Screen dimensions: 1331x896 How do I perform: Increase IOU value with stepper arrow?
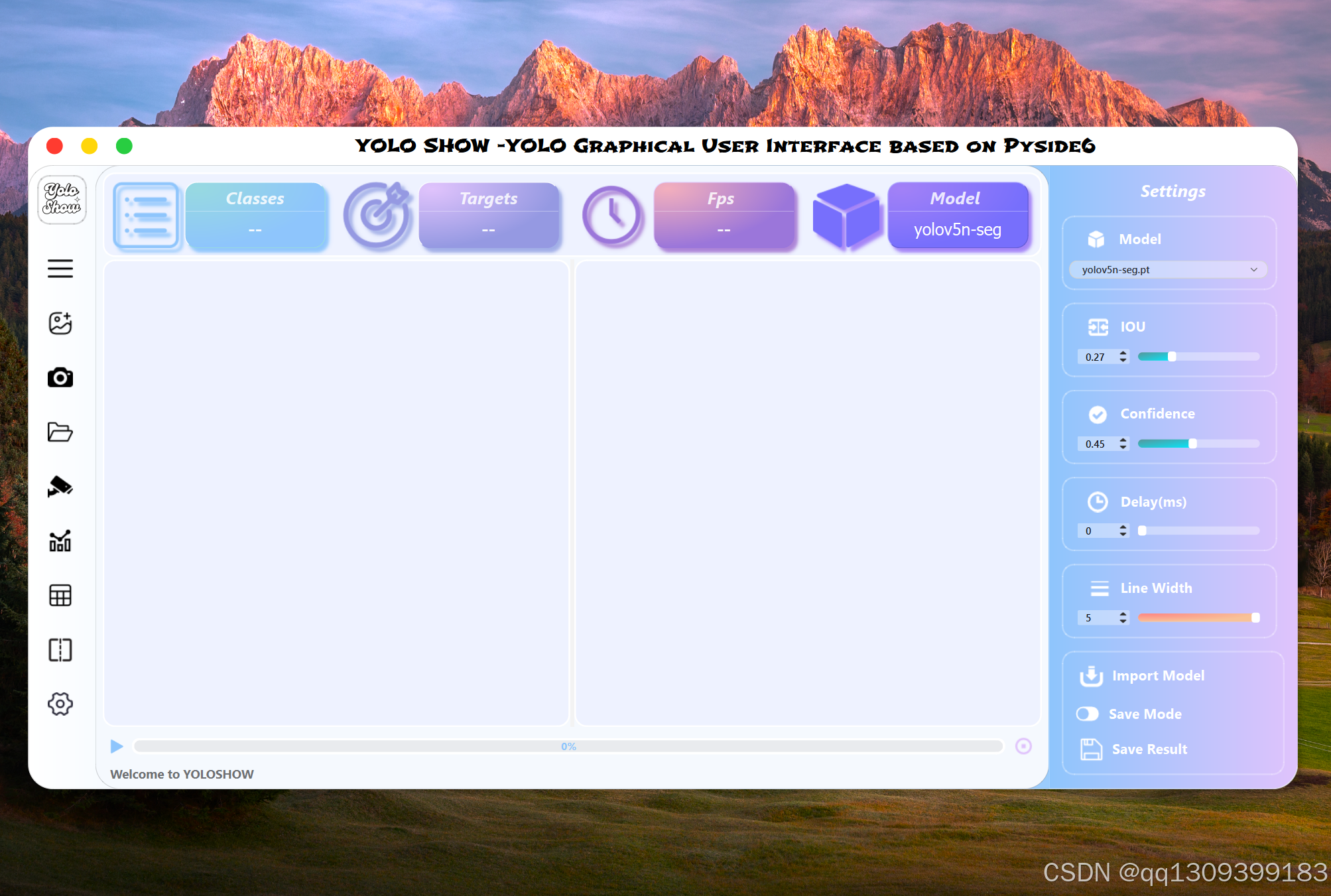tap(1123, 353)
